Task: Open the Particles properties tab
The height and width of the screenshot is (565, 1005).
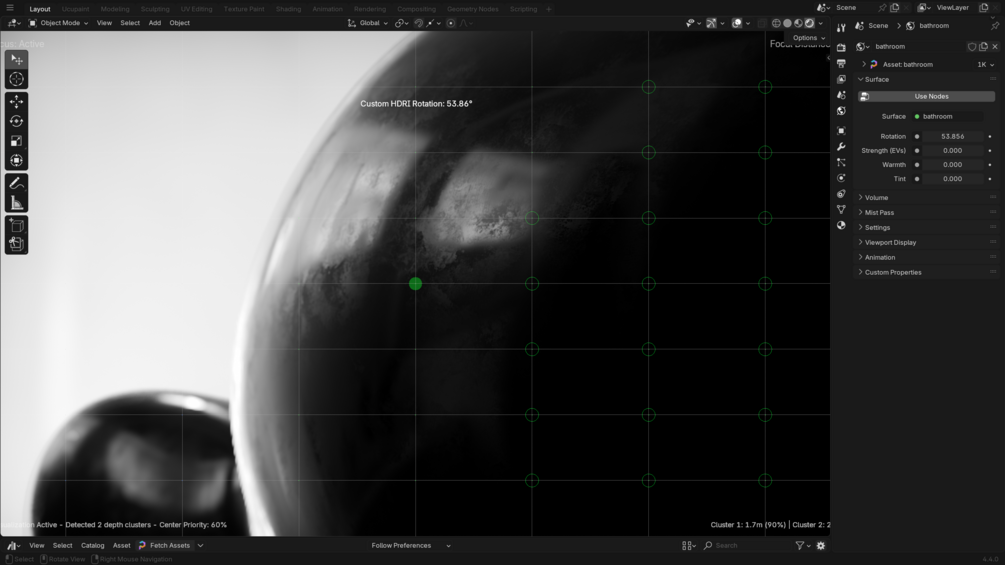Action: [x=842, y=163]
